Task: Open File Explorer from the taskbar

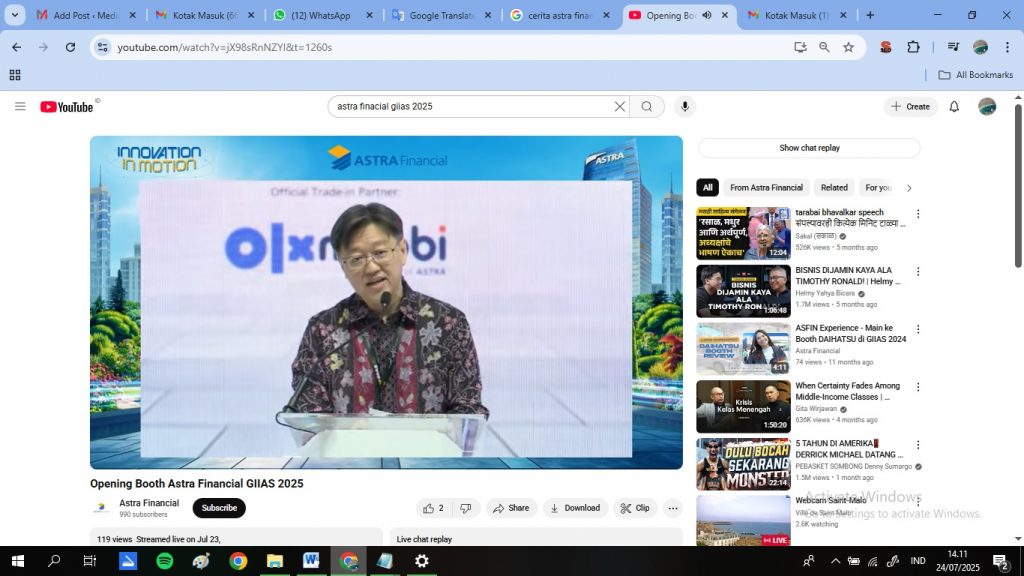Action: 275,561
